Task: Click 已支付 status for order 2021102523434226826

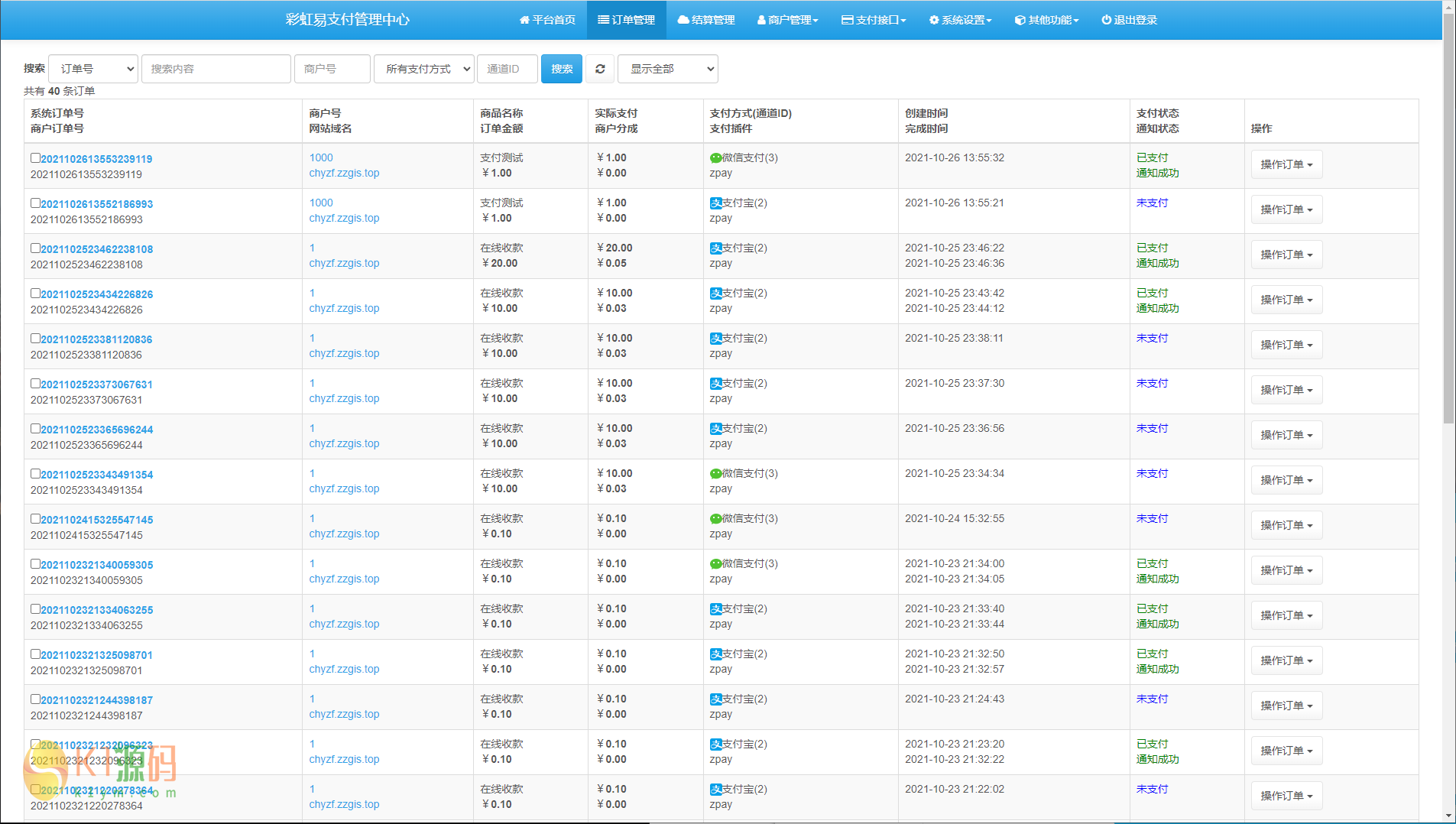Action: 1152,293
